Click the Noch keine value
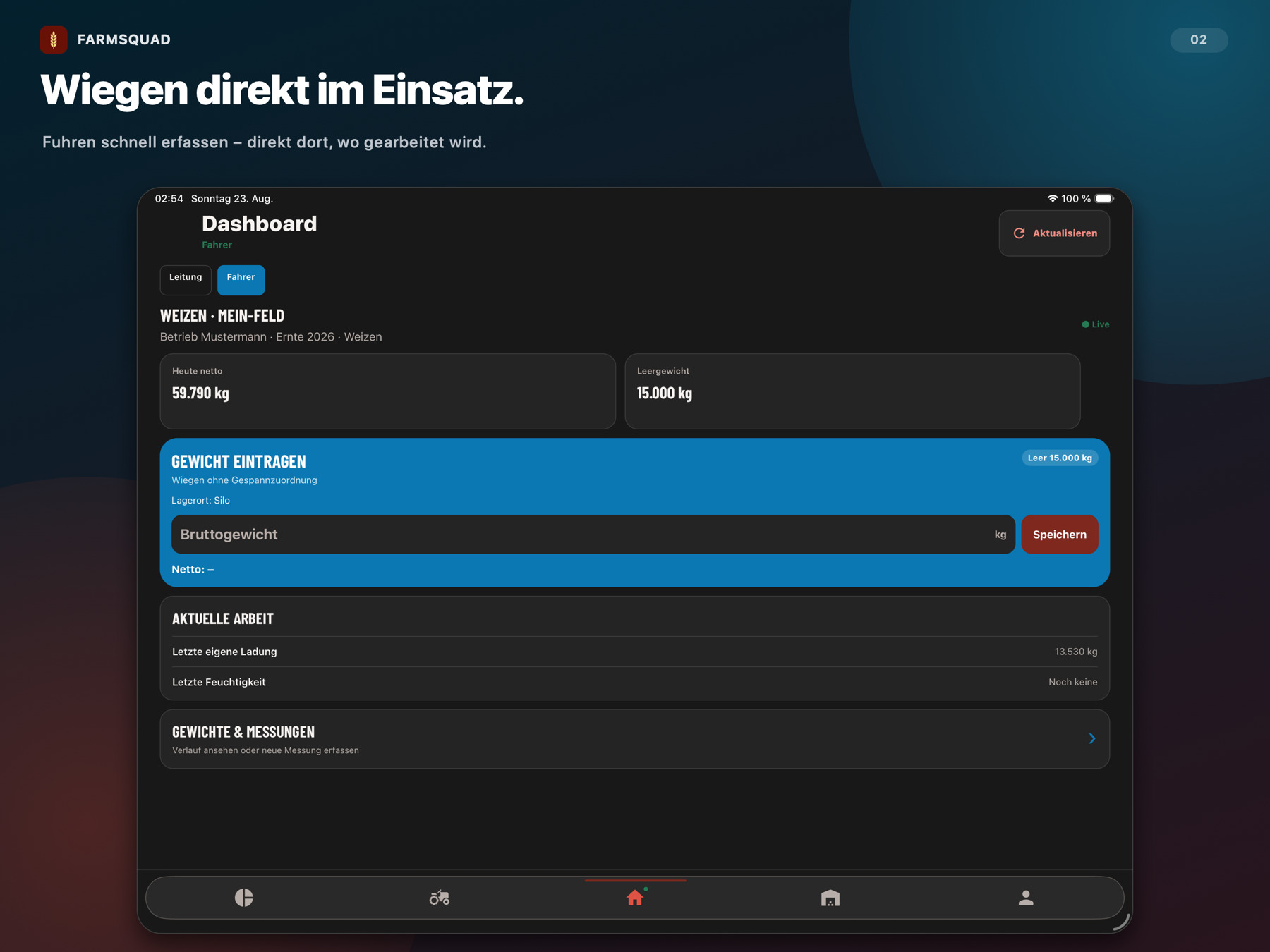Image resolution: width=1270 pixels, height=952 pixels. pos(1072,682)
